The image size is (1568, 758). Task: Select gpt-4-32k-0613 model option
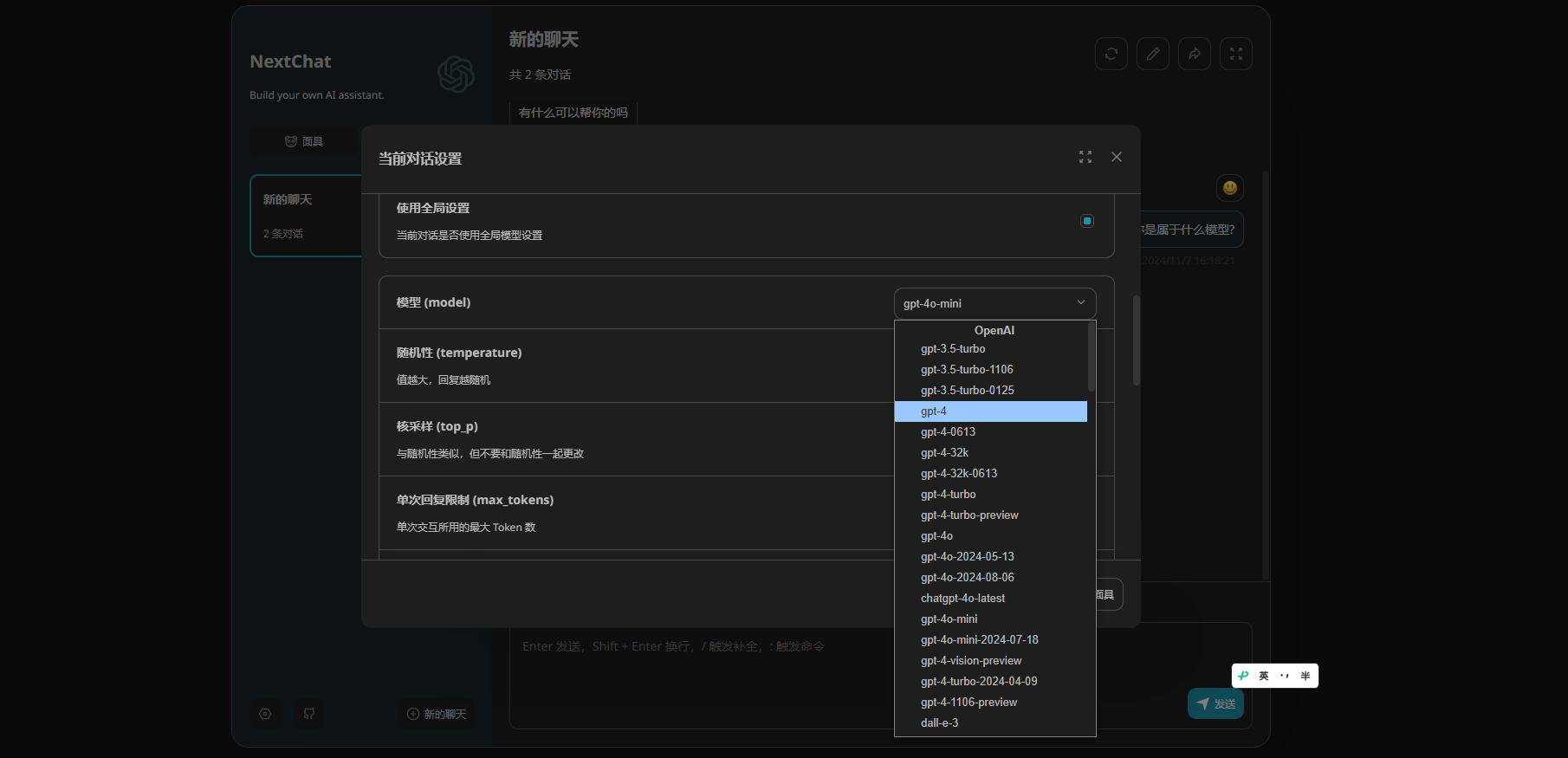pos(991,474)
